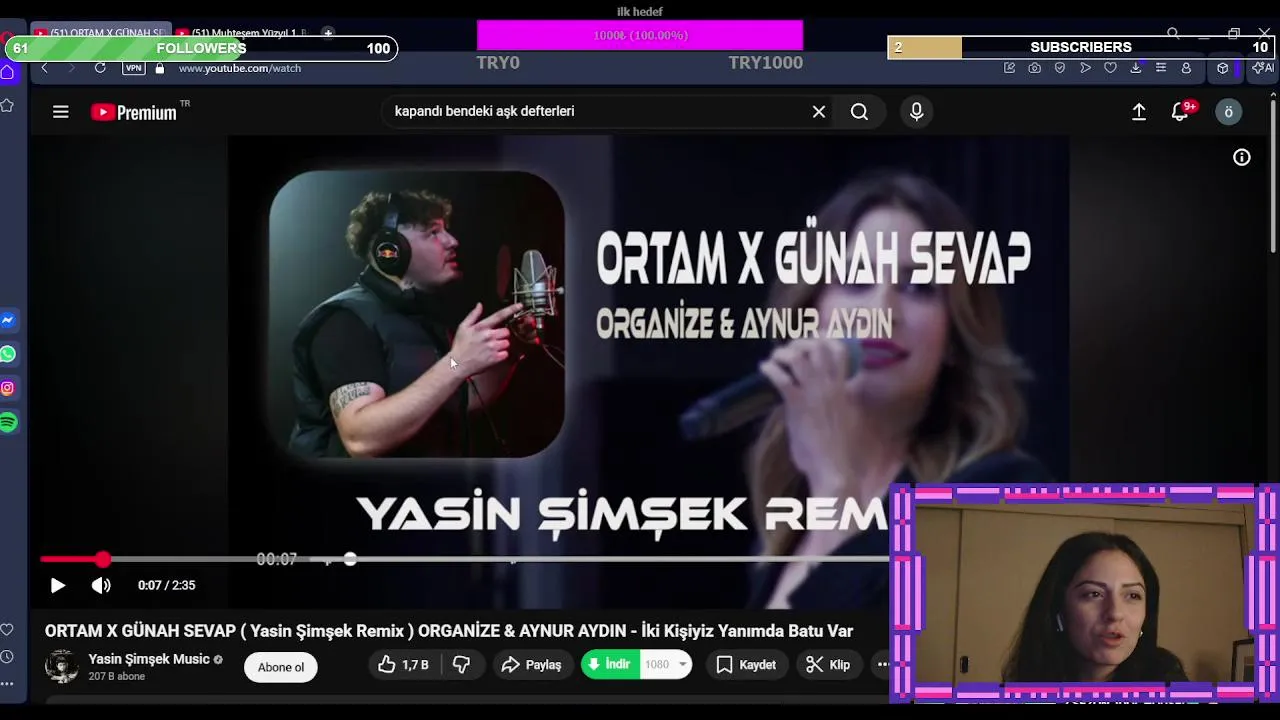This screenshot has height=720, width=1280.
Task: Toggle the browser VPN badge
Action: (133, 68)
